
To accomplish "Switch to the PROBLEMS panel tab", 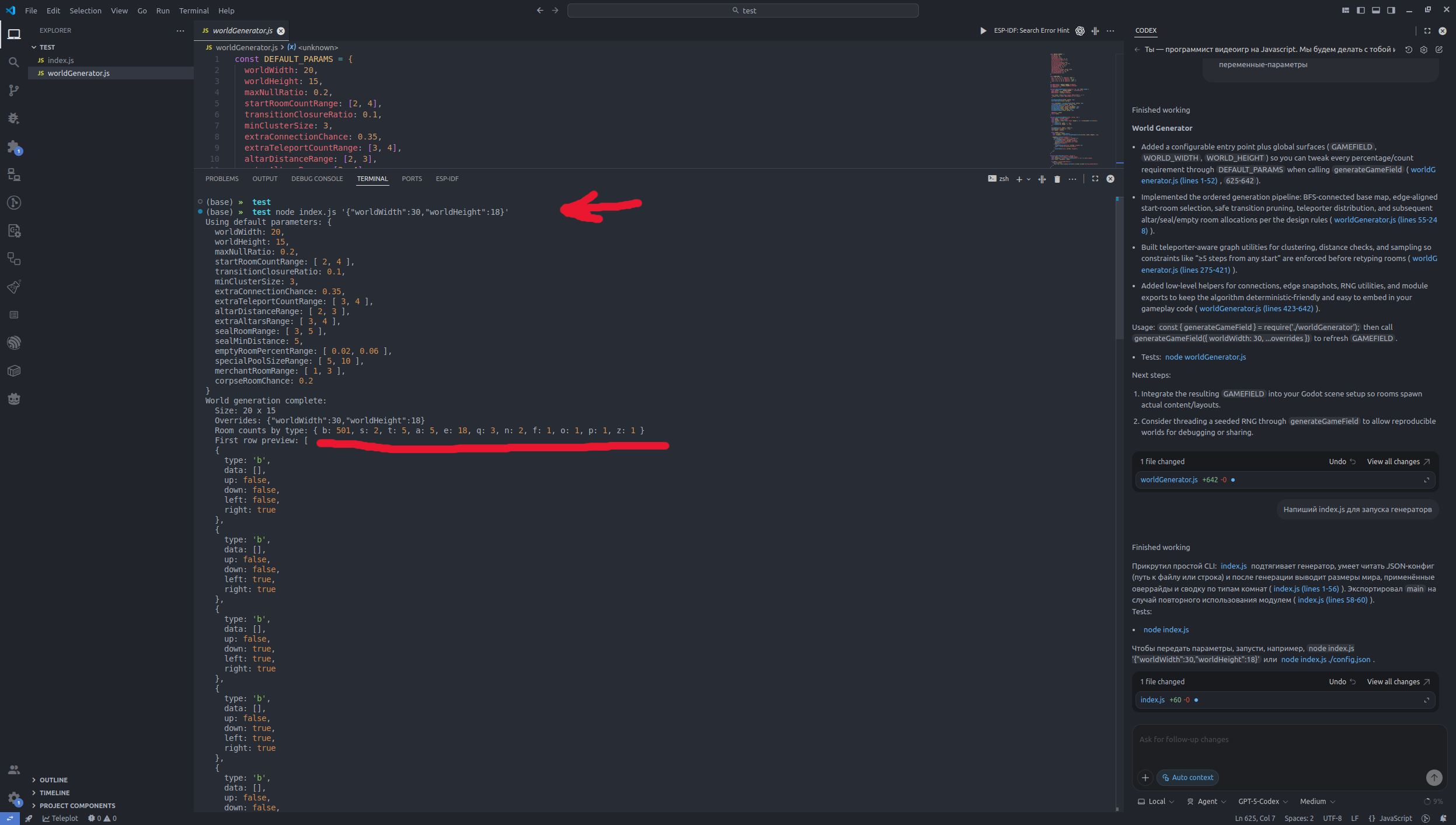I will click(222, 179).
